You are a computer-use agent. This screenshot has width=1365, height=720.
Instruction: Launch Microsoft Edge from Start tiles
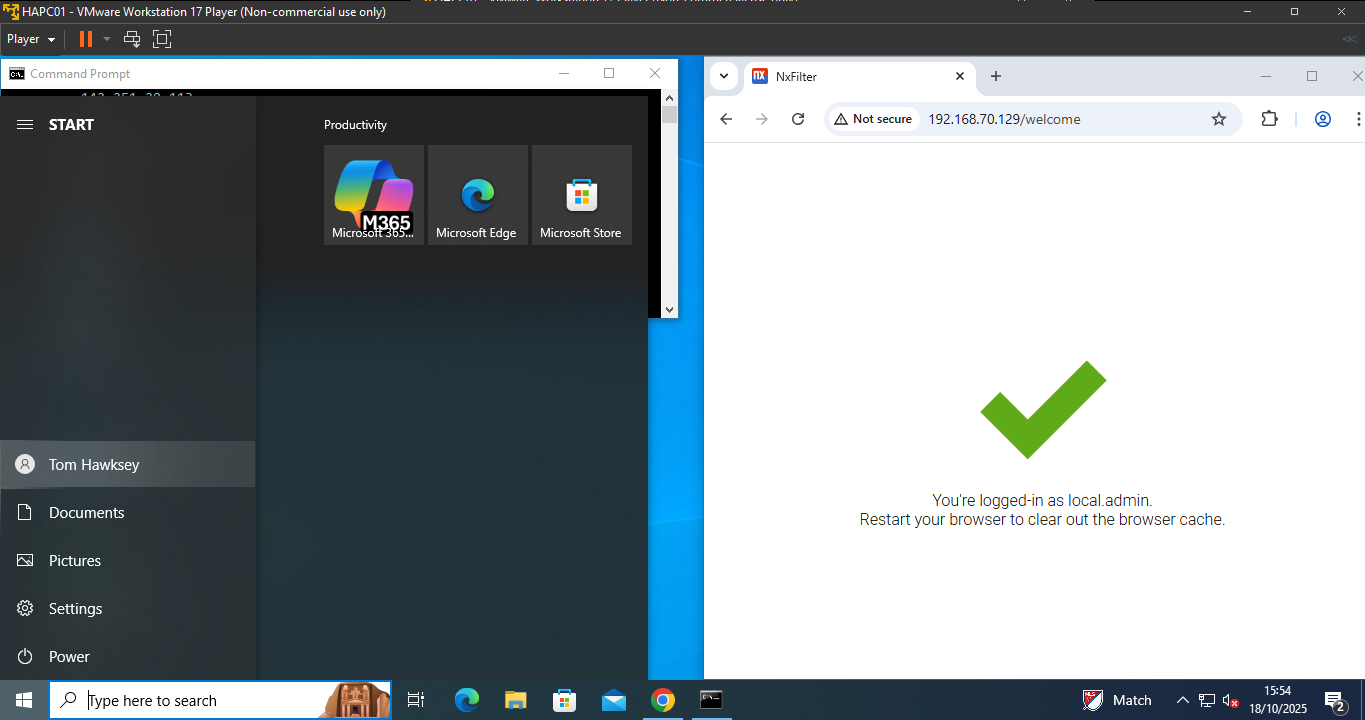477,195
